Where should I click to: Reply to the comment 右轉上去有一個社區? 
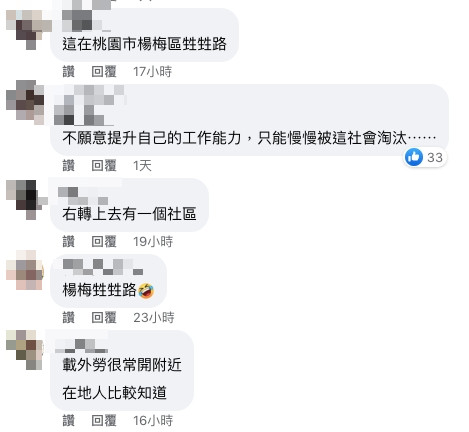click(104, 241)
